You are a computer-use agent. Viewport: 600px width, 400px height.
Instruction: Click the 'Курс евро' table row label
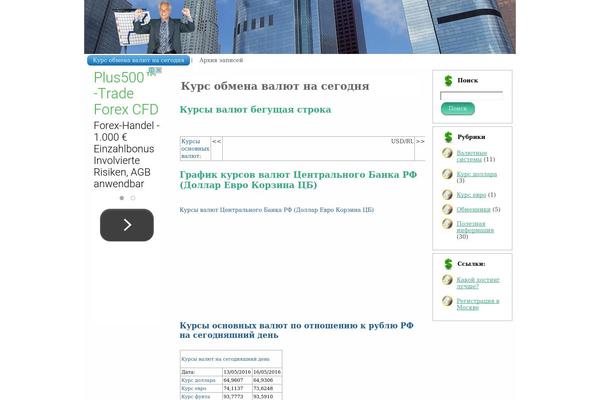pos(194,388)
